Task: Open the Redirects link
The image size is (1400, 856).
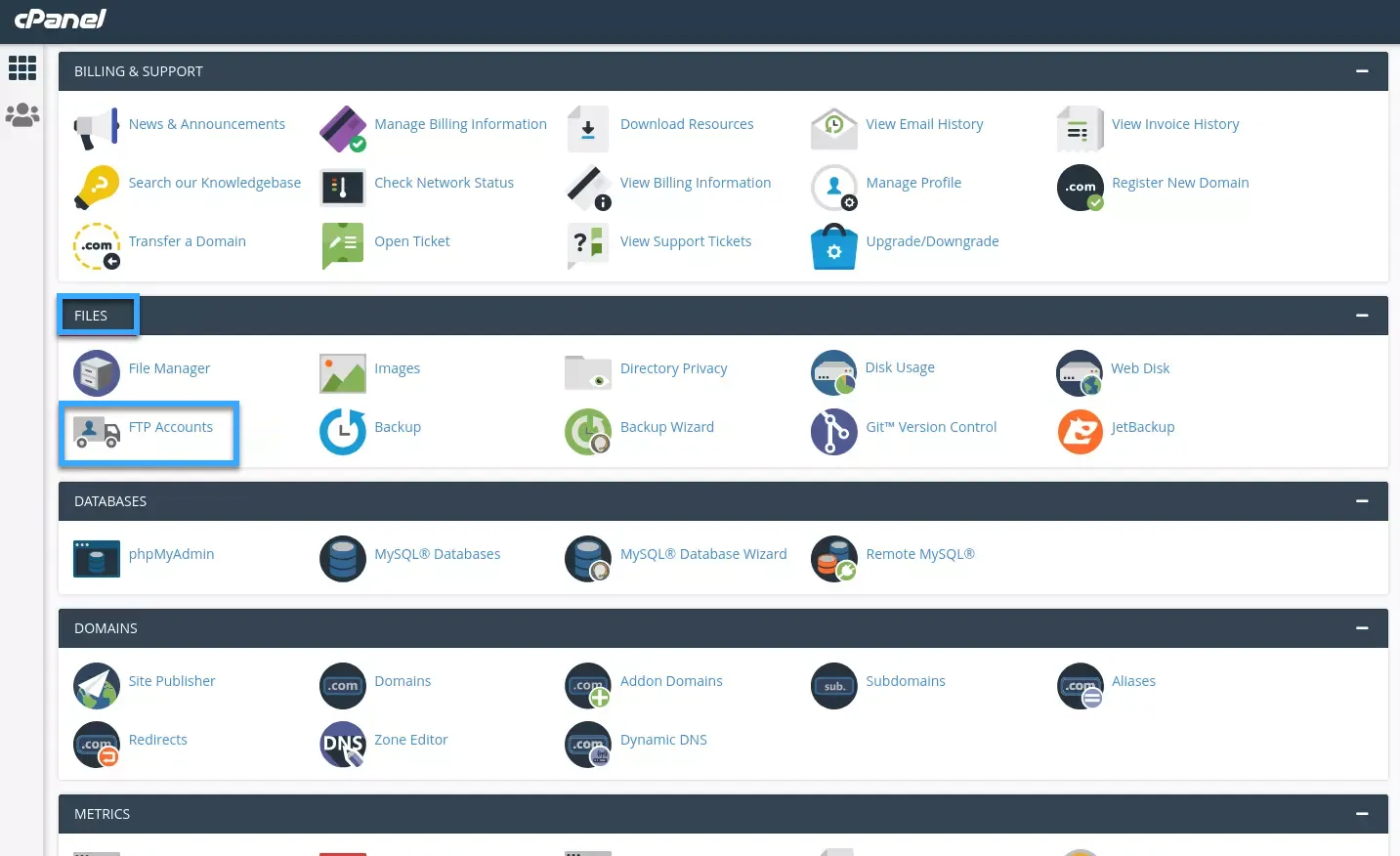Action: point(157,740)
